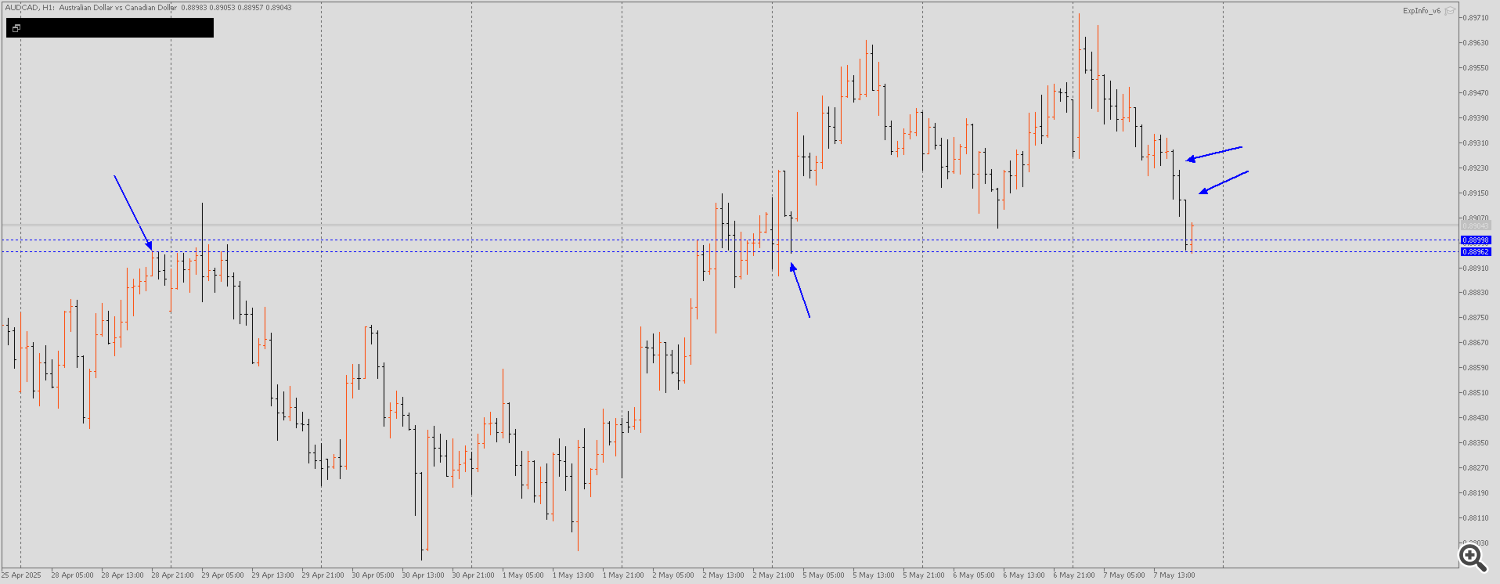Click the ExpInfo_v6 expert label
Image resolution: width=1500 pixels, height=584 pixels.
point(1421,11)
